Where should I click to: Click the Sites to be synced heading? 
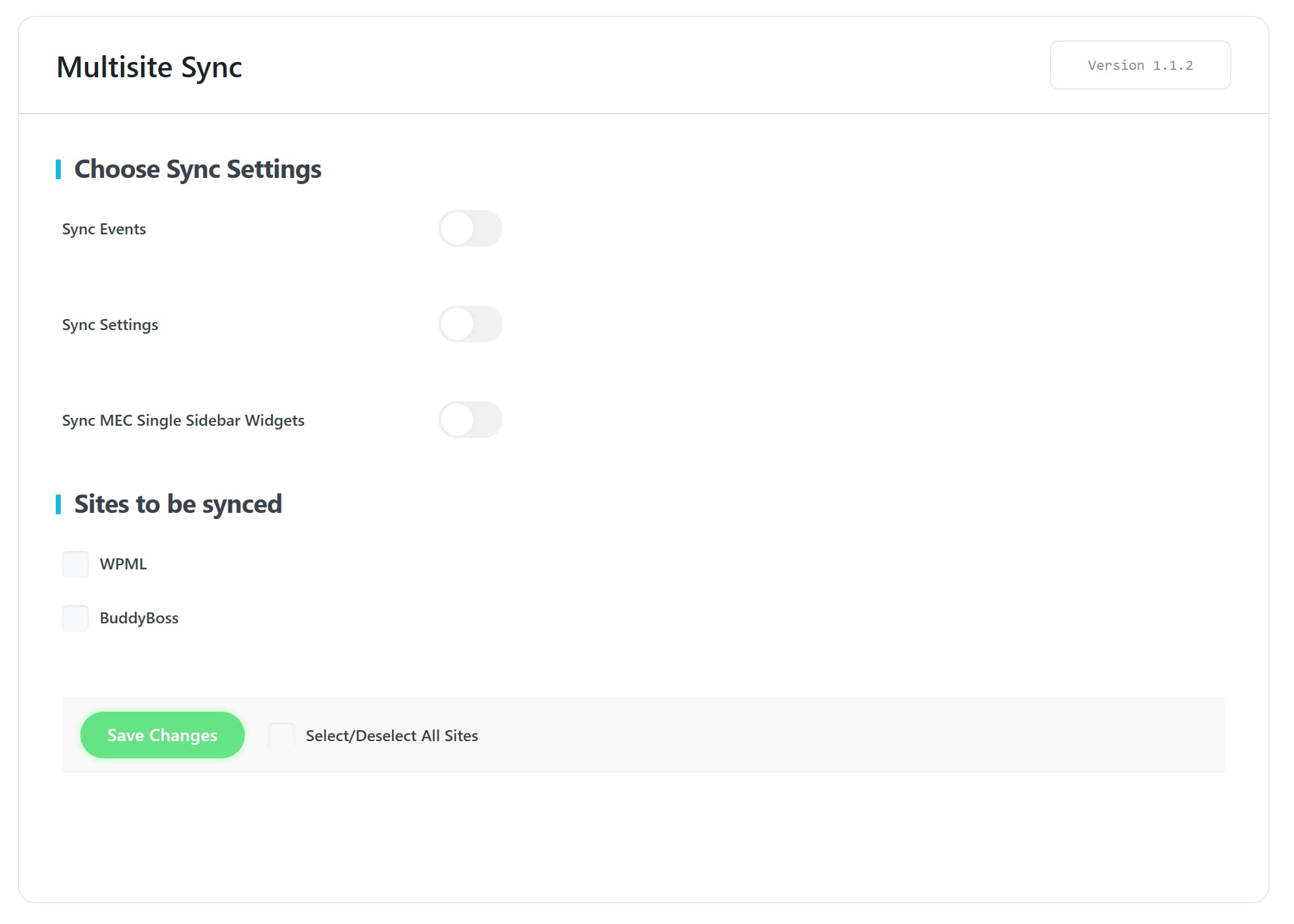pos(178,504)
